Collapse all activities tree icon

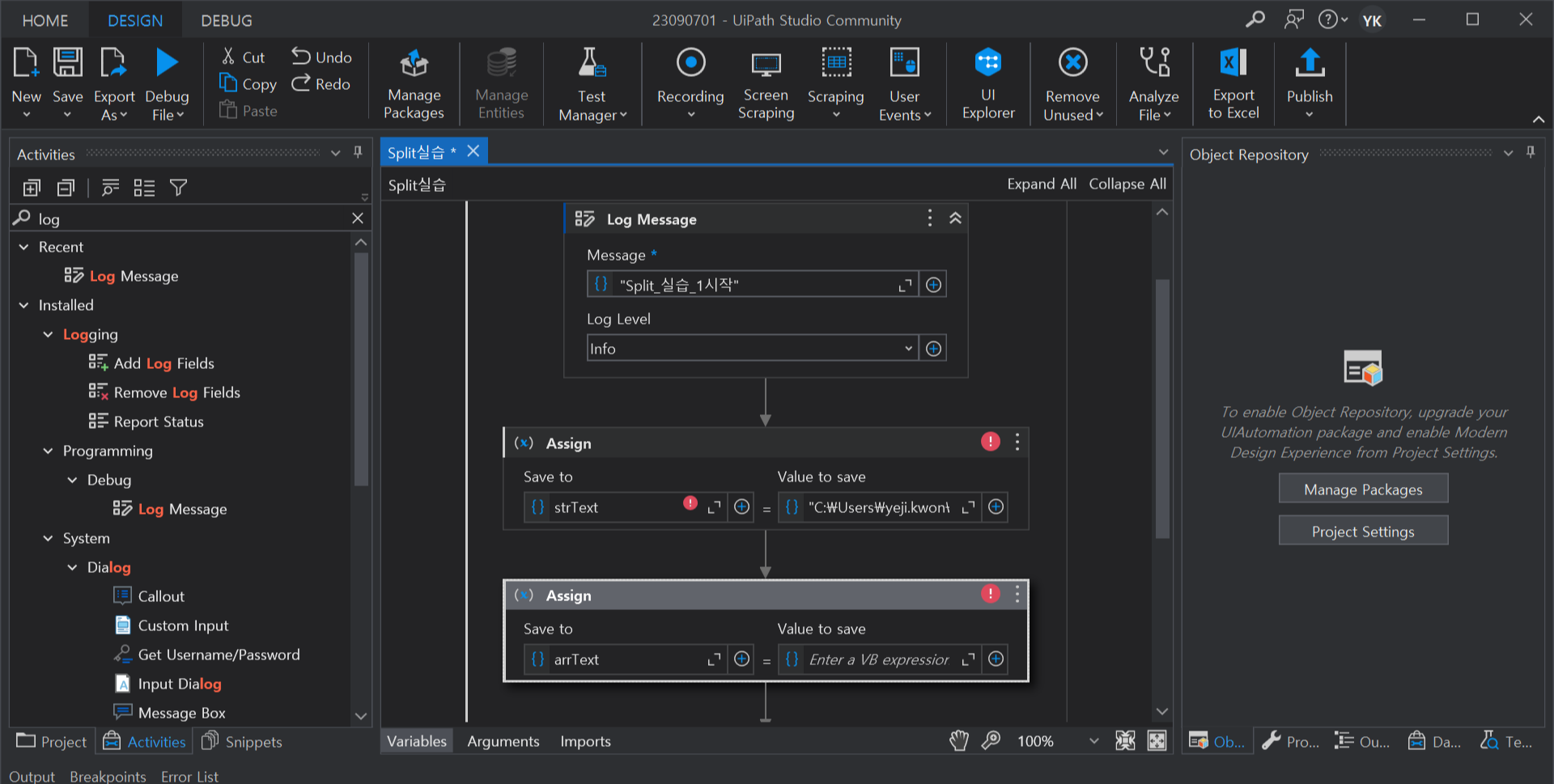coord(66,188)
